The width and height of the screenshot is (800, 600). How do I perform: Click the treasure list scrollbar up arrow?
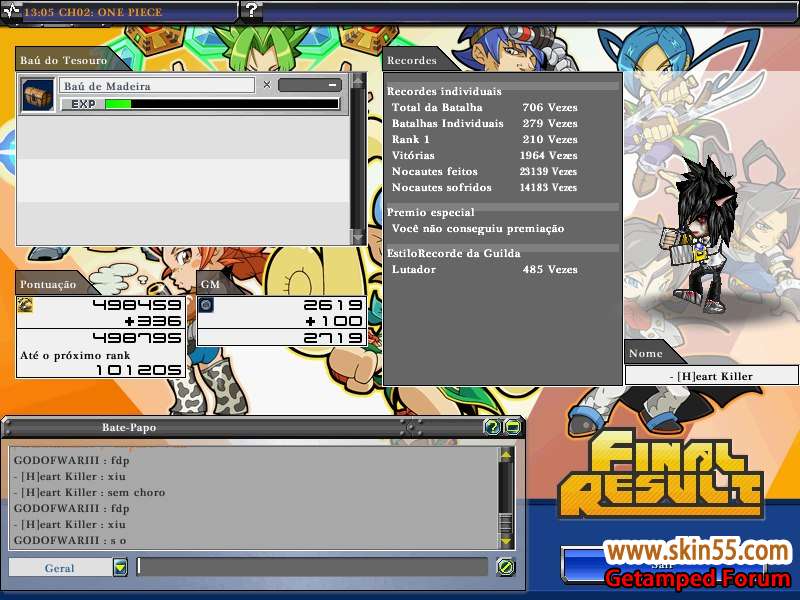pyautogui.click(x=358, y=80)
